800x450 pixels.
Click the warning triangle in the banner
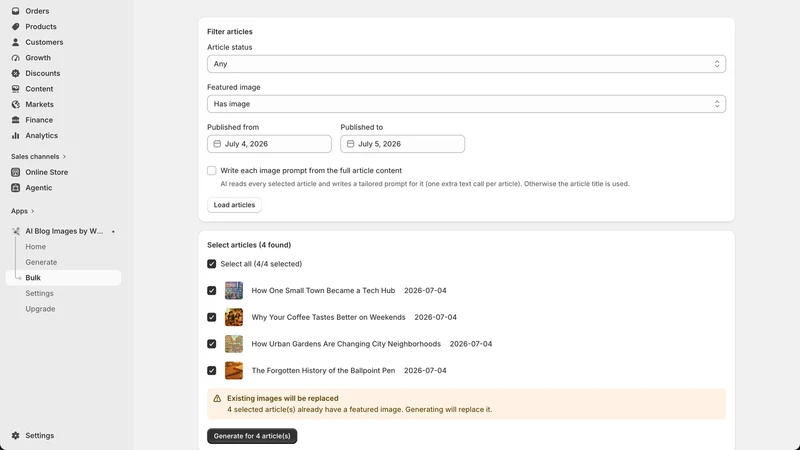pyautogui.click(x=217, y=398)
